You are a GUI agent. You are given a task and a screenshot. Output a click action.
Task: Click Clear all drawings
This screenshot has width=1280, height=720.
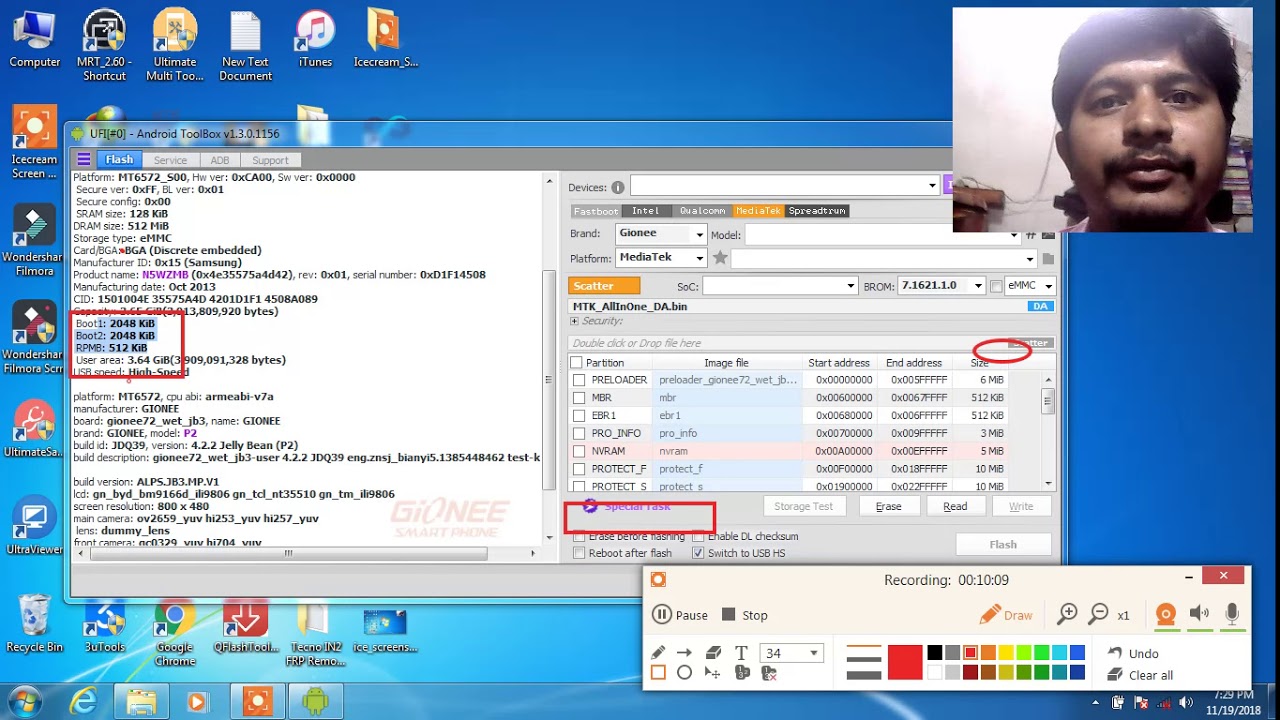pos(1140,675)
